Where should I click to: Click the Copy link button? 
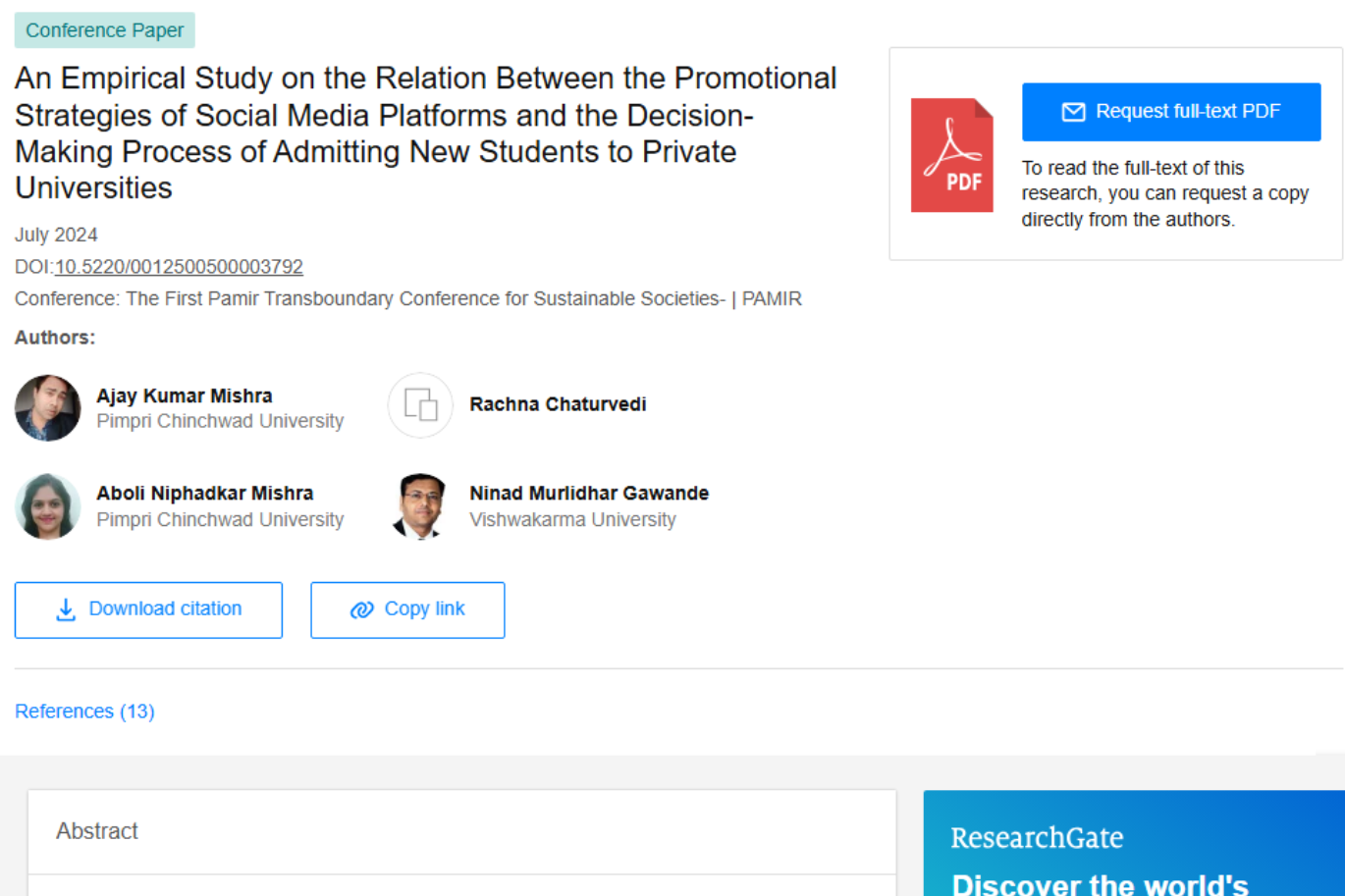[407, 609]
